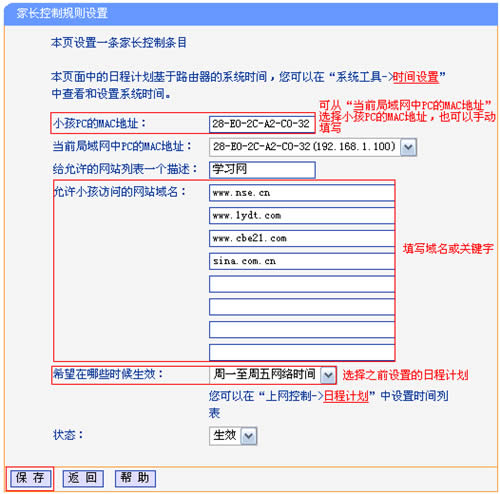Expand the 周一至周五网络时间 schedule dropdown arrow

click(328, 375)
